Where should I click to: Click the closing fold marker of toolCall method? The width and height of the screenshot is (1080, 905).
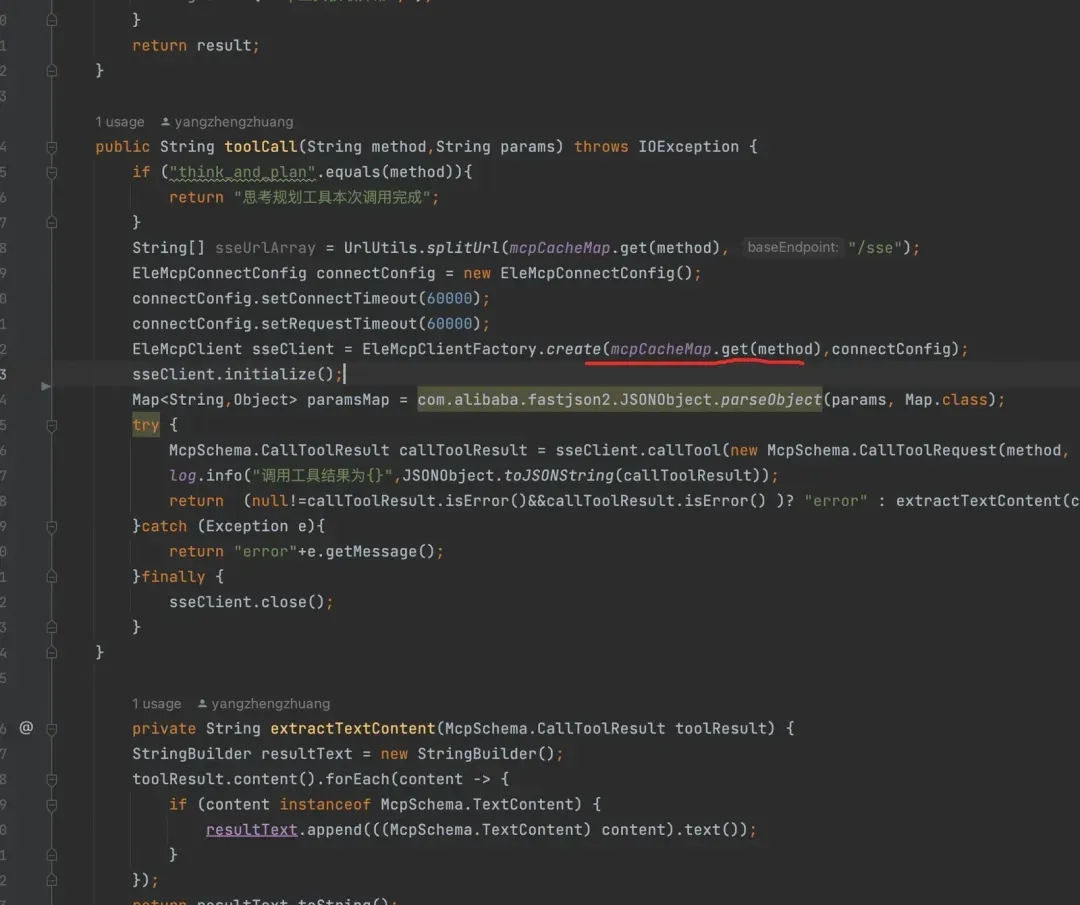52,652
